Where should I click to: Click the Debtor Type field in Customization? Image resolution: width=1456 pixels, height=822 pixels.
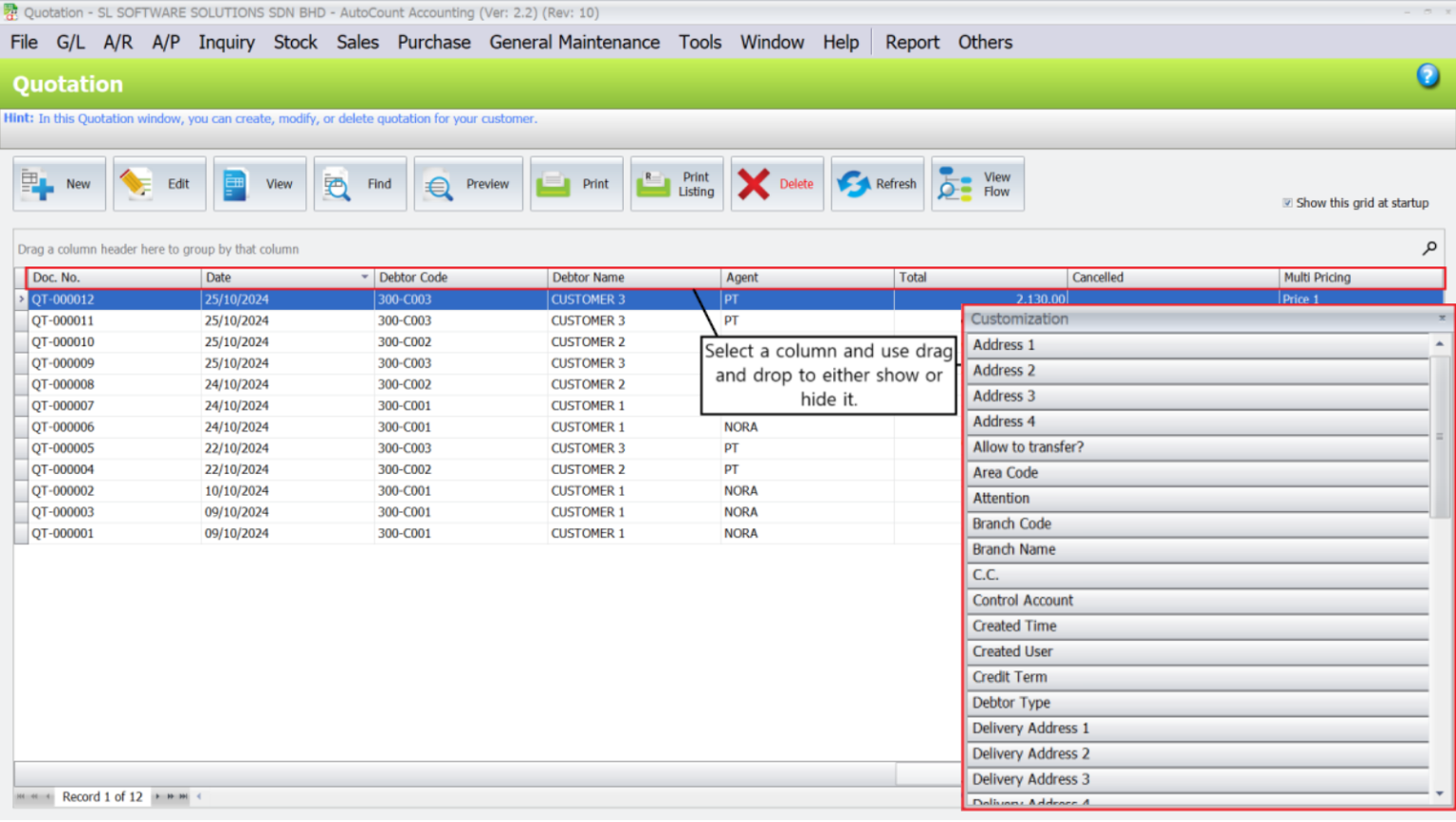click(x=1199, y=703)
